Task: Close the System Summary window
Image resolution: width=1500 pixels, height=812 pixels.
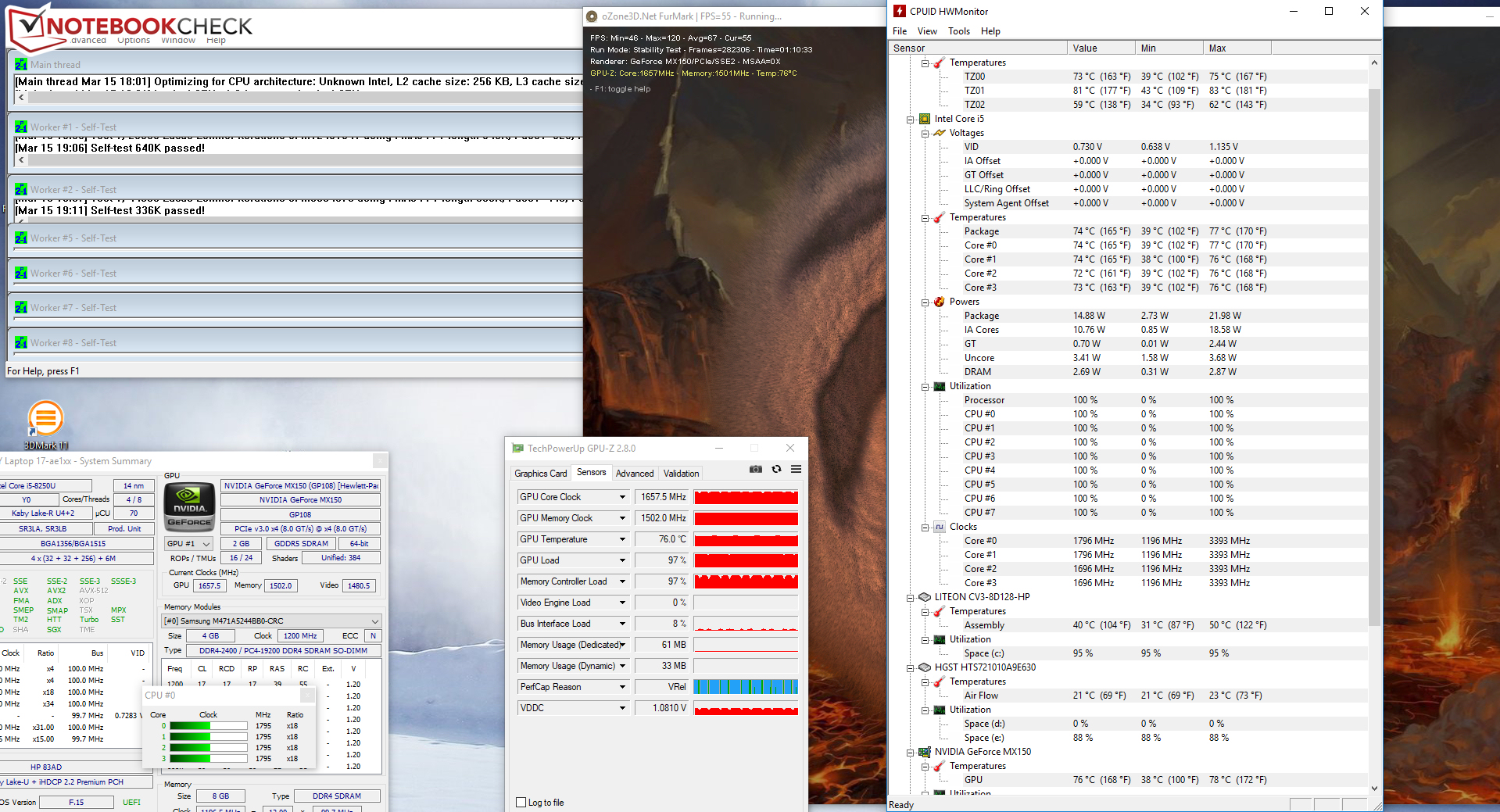Action: tap(379, 461)
